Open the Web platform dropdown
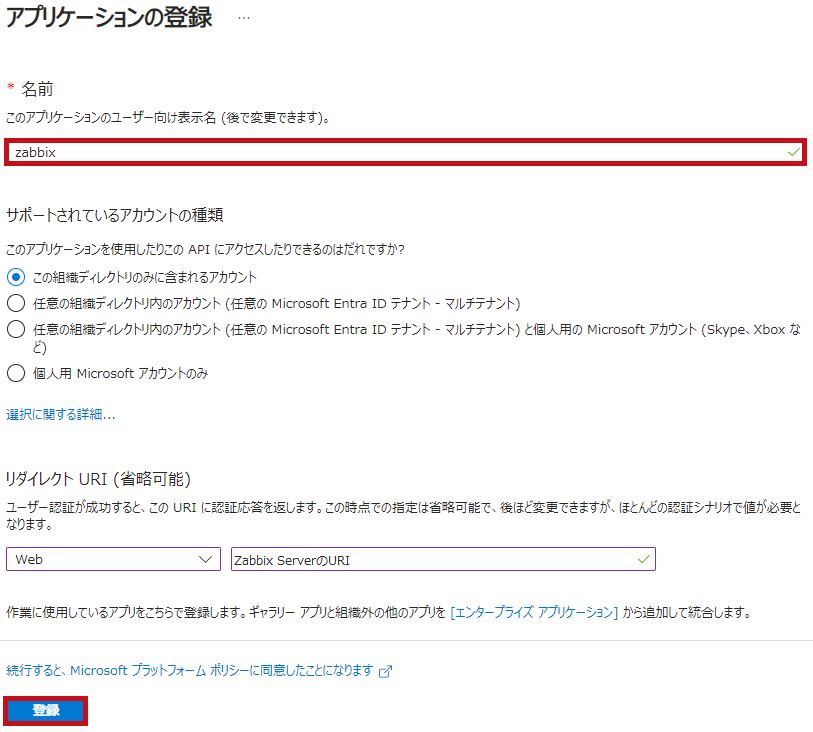Viewport: 813px width, 732px height. [114, 559]
